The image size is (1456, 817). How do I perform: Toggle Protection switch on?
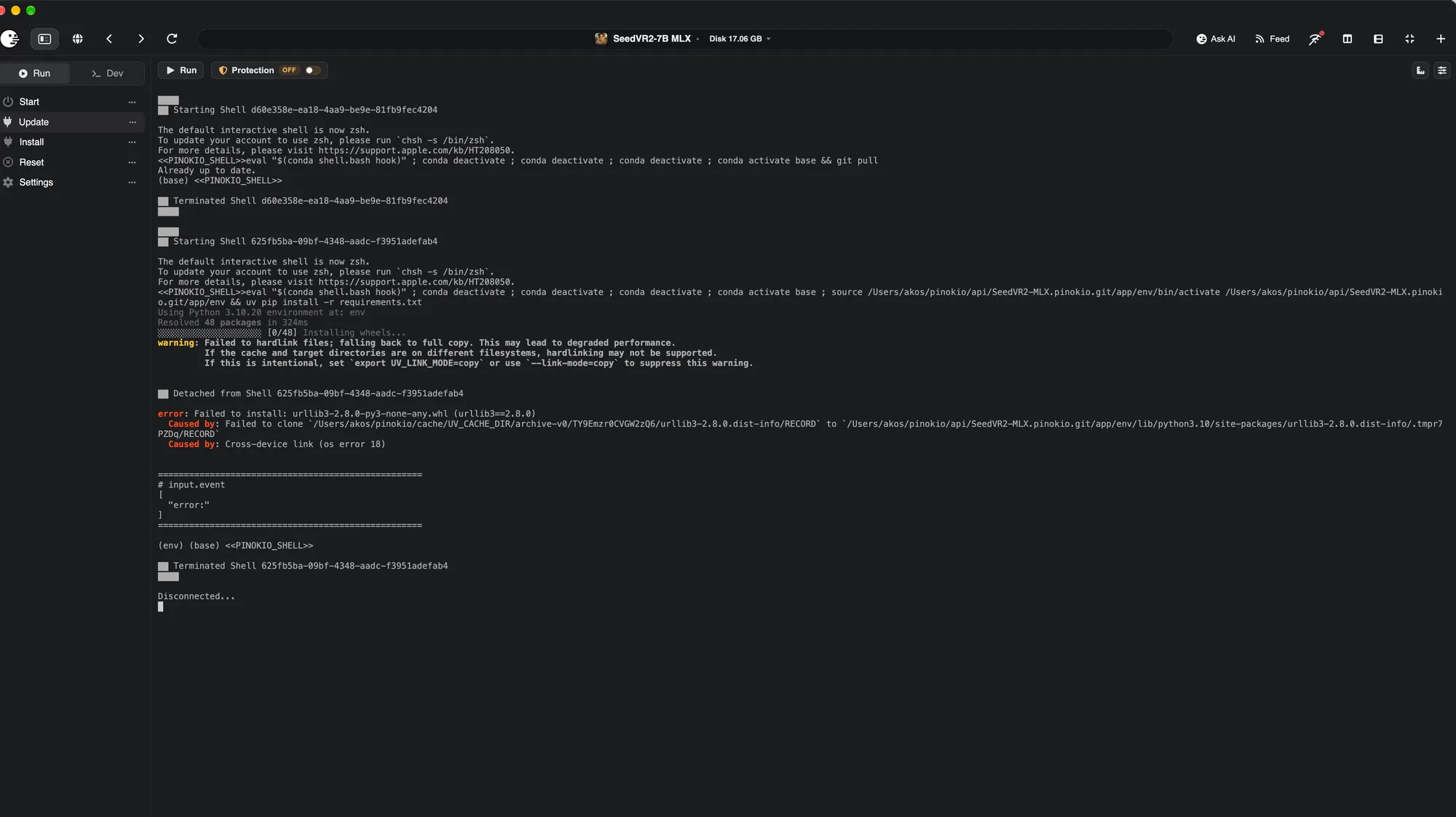[x=312, y=70]
